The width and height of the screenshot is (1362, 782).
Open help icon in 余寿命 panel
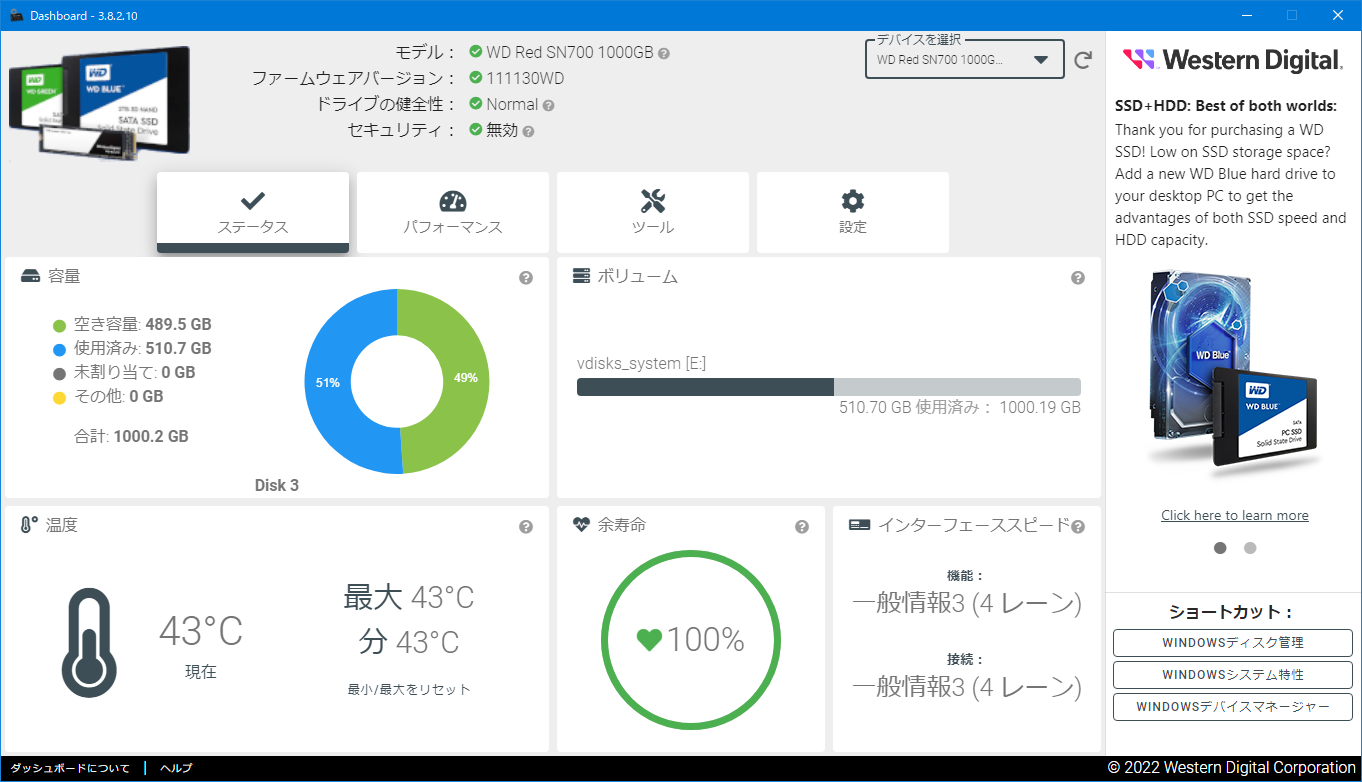pyautogui.click(x=802, y=527)
